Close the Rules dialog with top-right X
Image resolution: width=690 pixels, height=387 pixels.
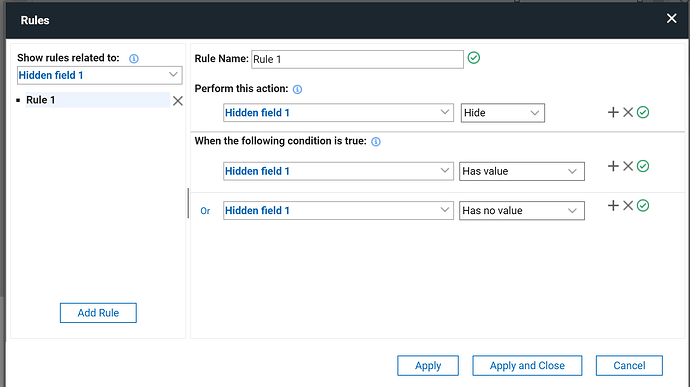tap(672, 18)
